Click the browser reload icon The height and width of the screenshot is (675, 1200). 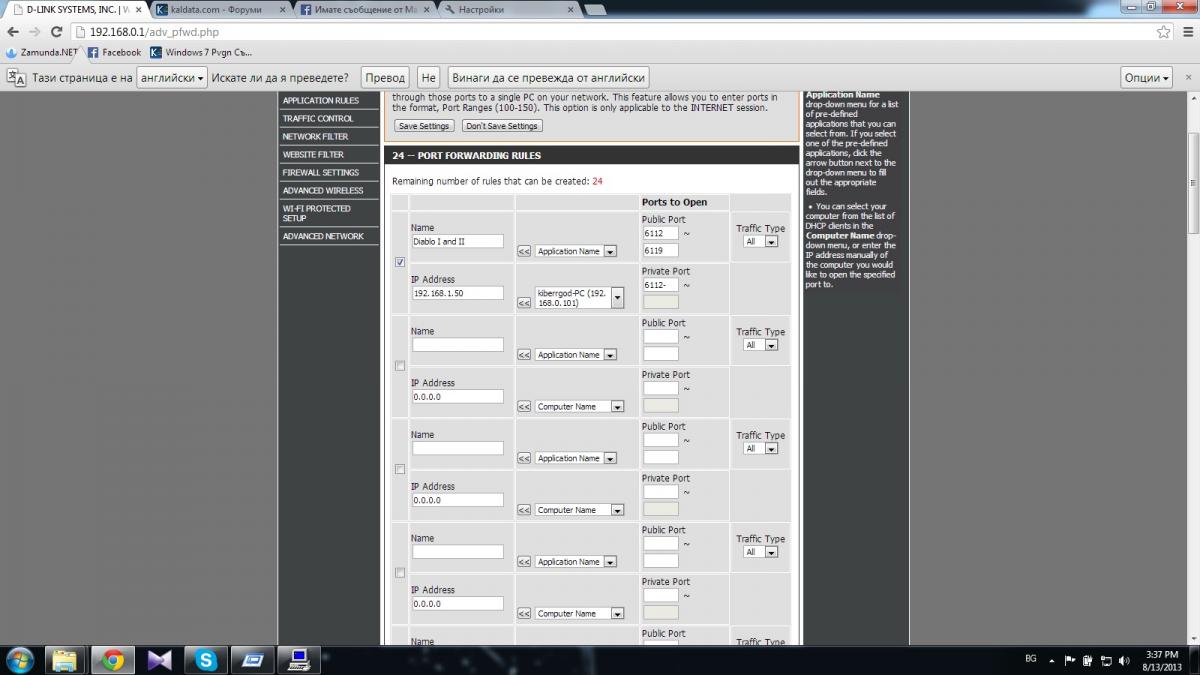(x=55, y=32)
